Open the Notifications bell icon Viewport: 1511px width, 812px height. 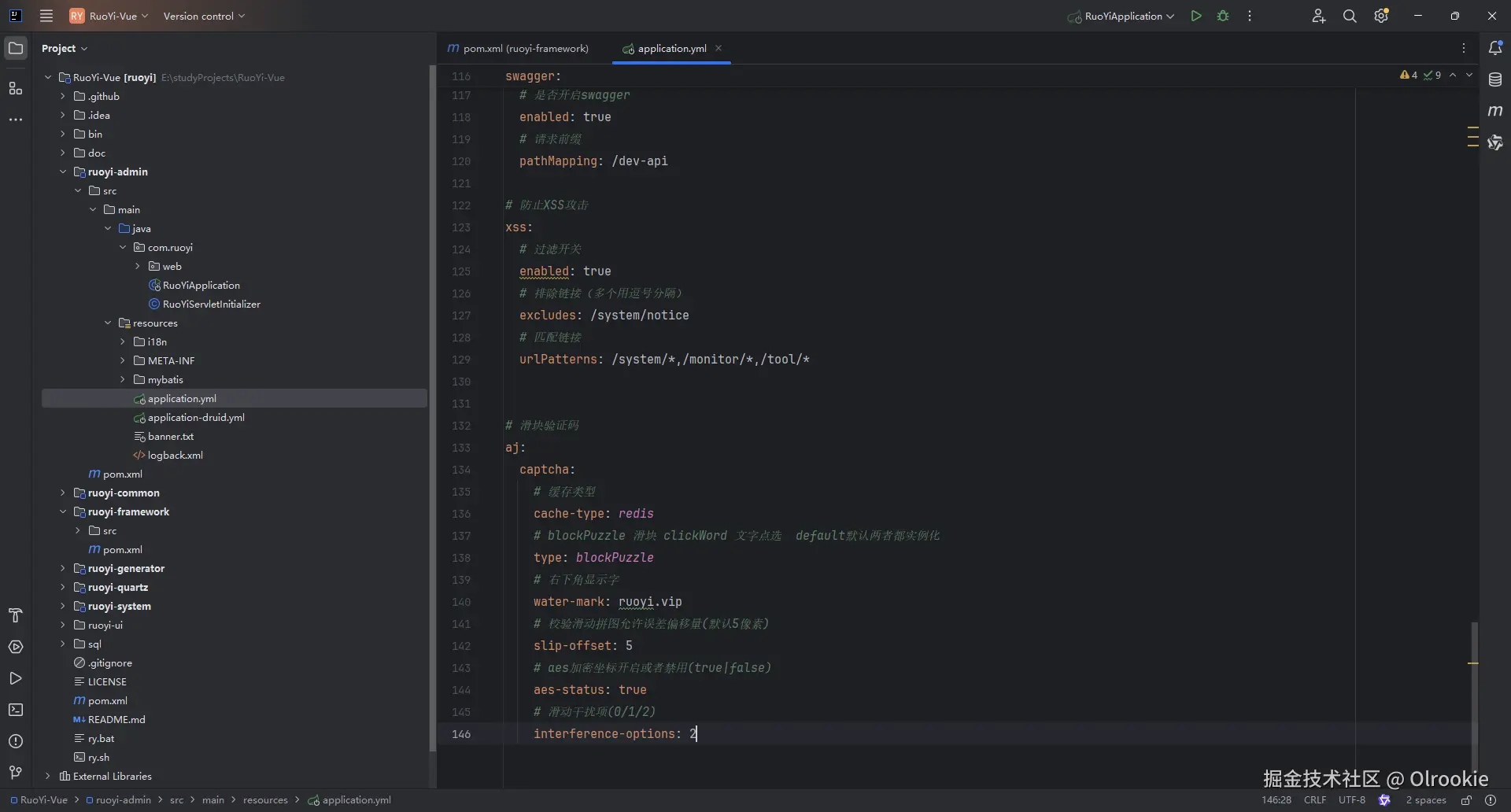1495,48
